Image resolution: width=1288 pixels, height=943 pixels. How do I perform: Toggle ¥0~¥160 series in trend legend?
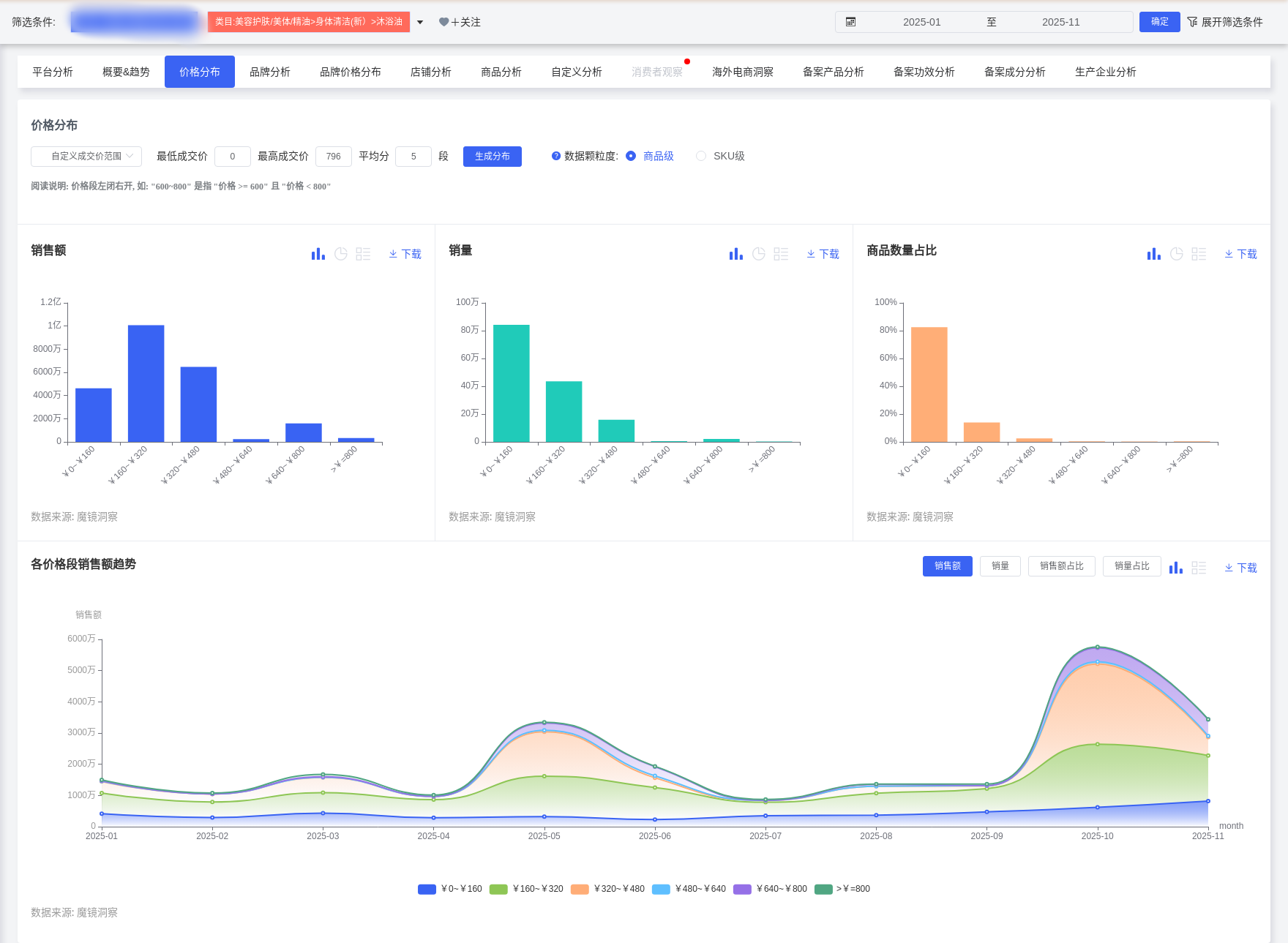427,889
